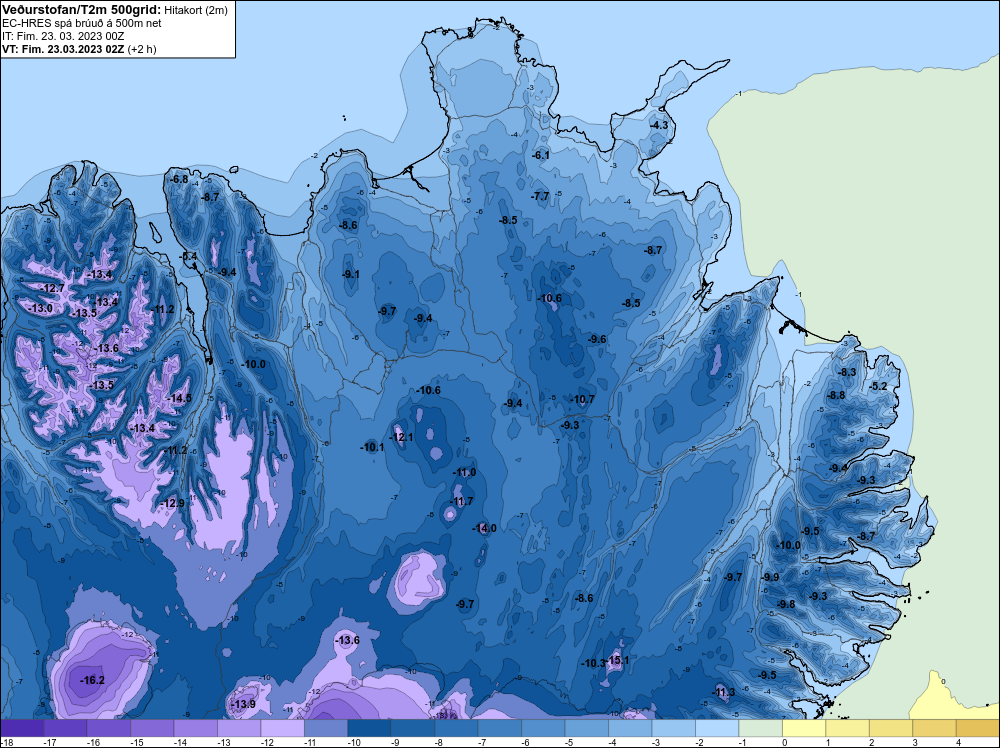Click the -9.6 temperature value

(597, 339)
